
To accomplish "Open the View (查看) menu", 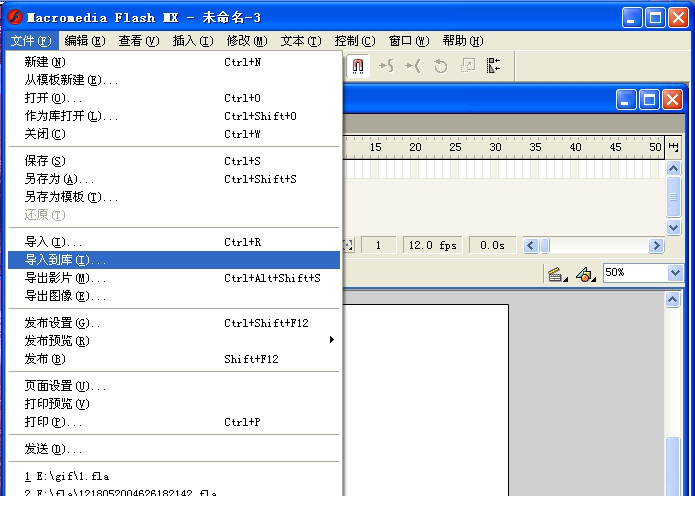I will (x=139, y=41).
